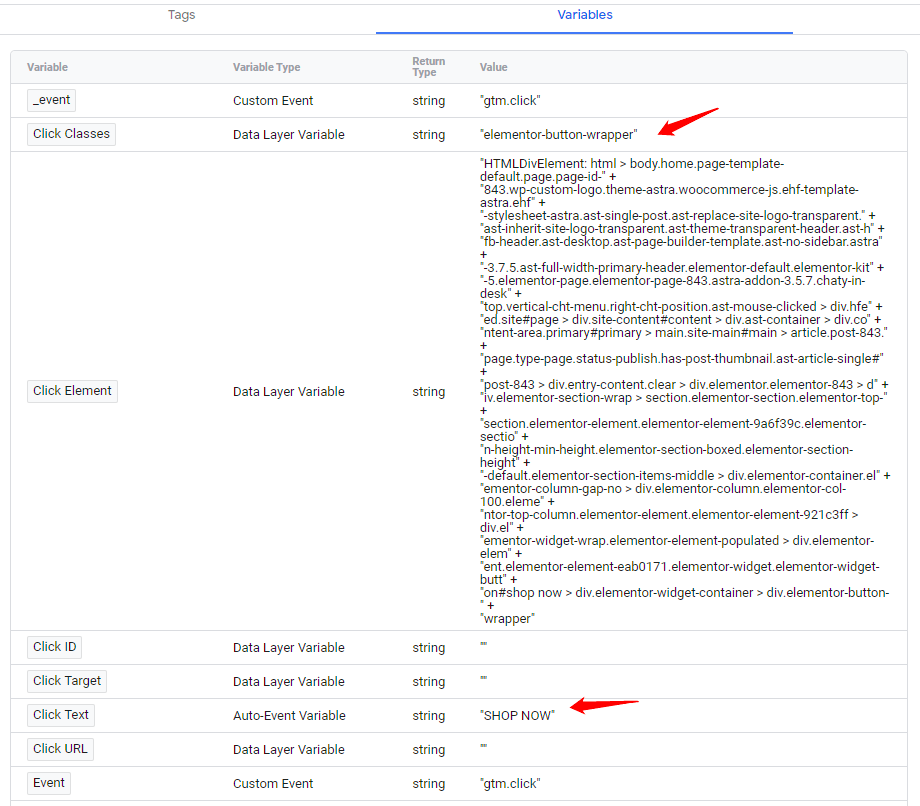
Task: Click Data Layer Variable in Click Classes row
Action: tap(289, 135)
